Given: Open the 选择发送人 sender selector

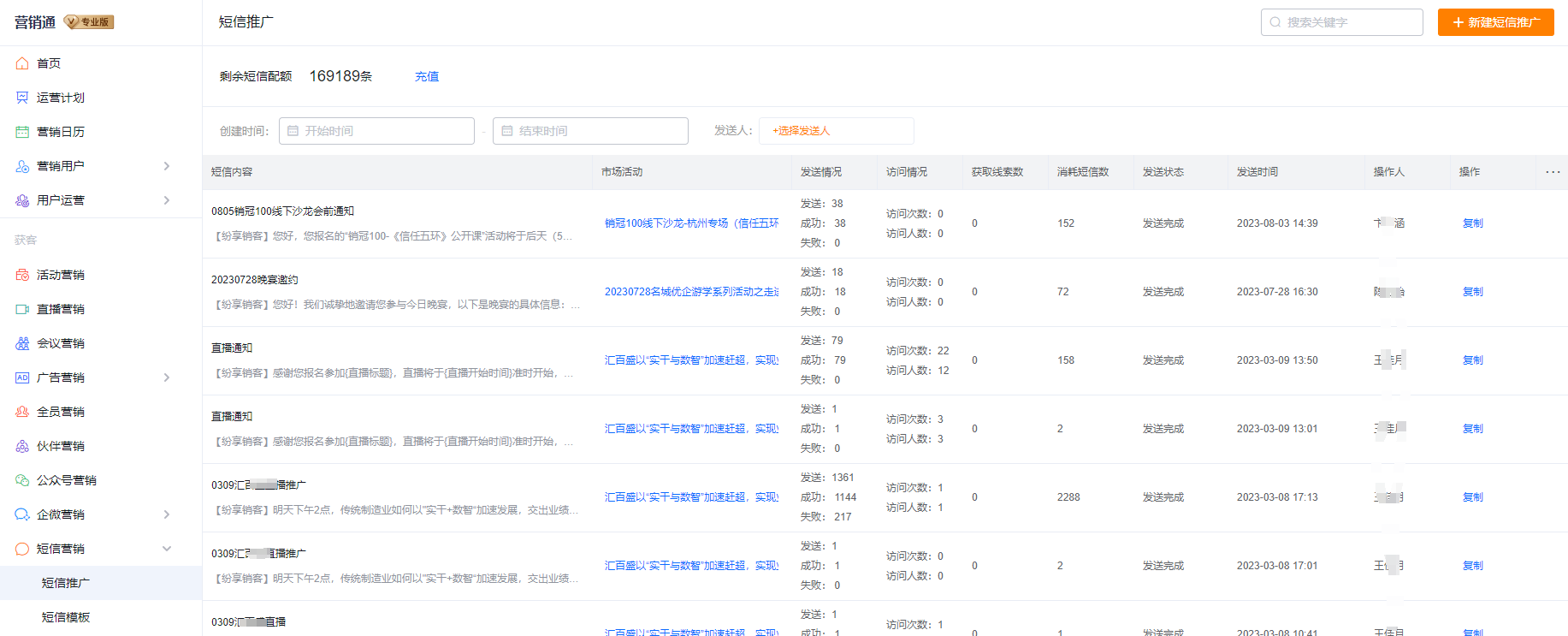Looking at the screenshot, I should click(x=836, y=131).
